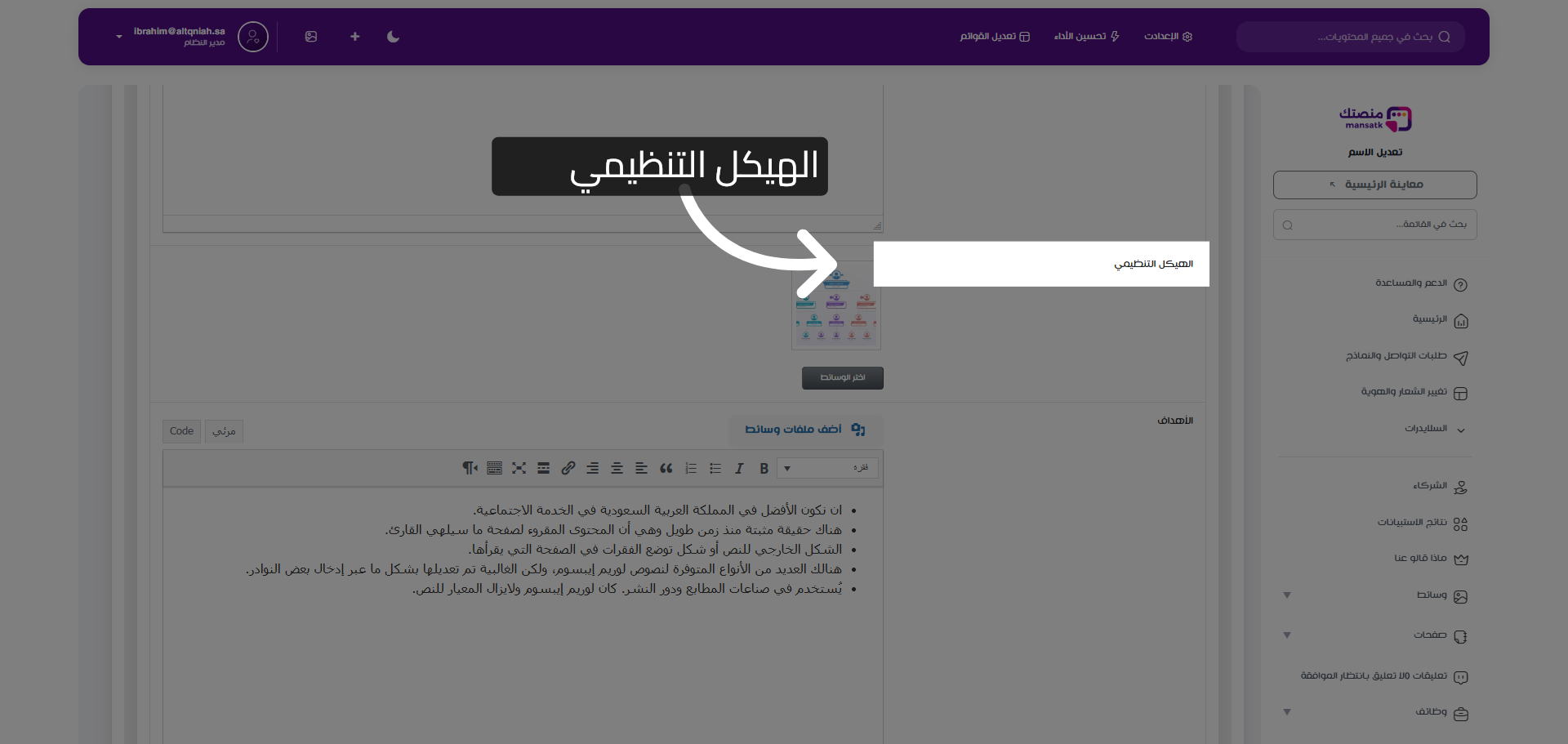The width and height of the screenshot is (1568, 744).
Task: Click the اختر الوسائط media button
Action: pyautogui.click(x=842, y=377)
